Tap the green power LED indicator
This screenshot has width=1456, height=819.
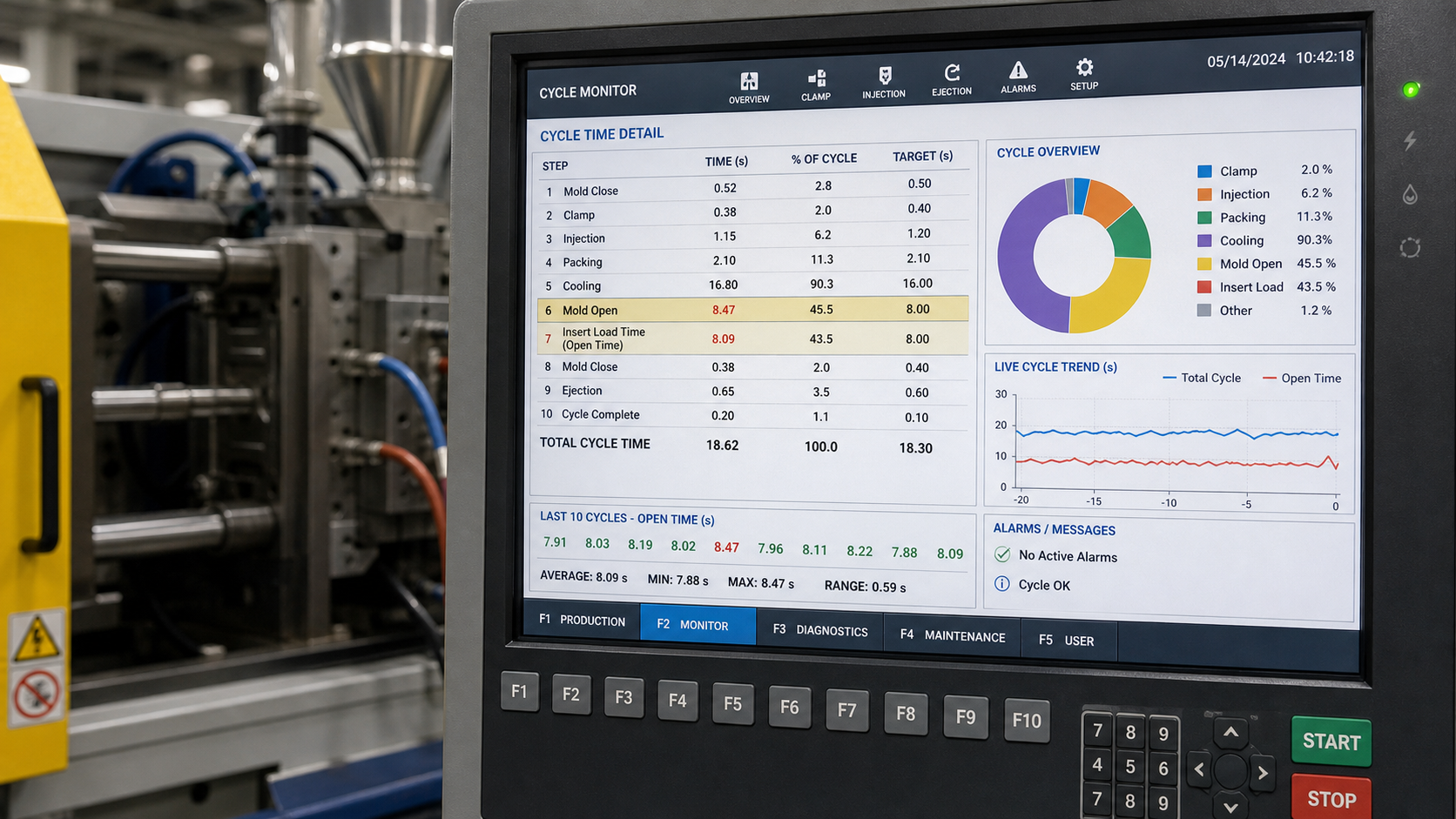(x=1411, y=90)
